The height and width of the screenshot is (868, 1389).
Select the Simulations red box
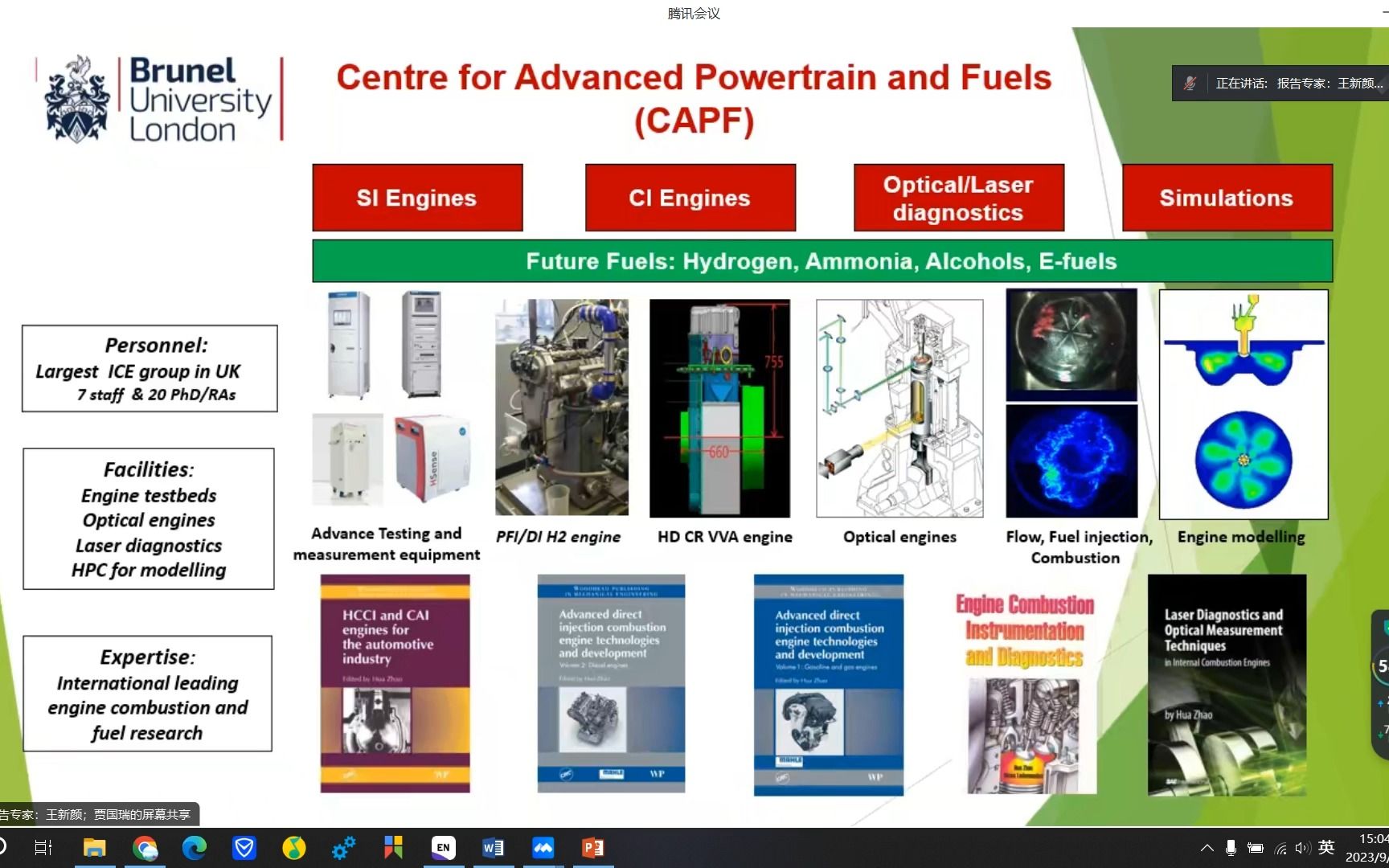(1227, 198)
